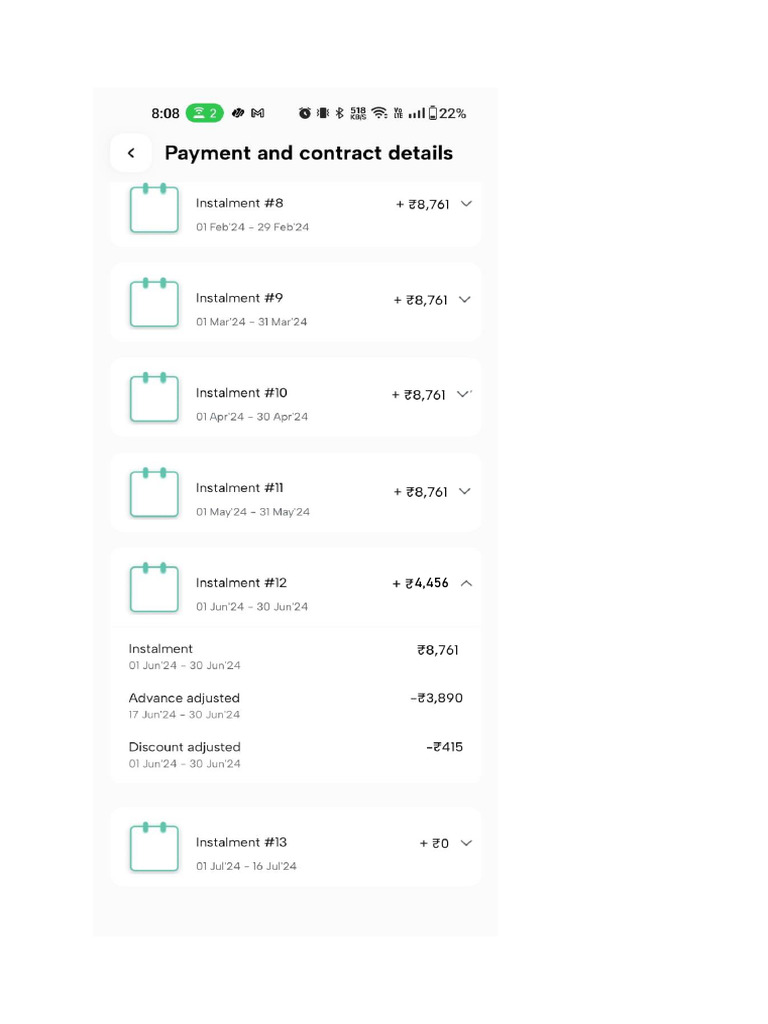768x1024 pixels.
Task: Click calendar icon for Instalment #13
Action: click(154, 847)
